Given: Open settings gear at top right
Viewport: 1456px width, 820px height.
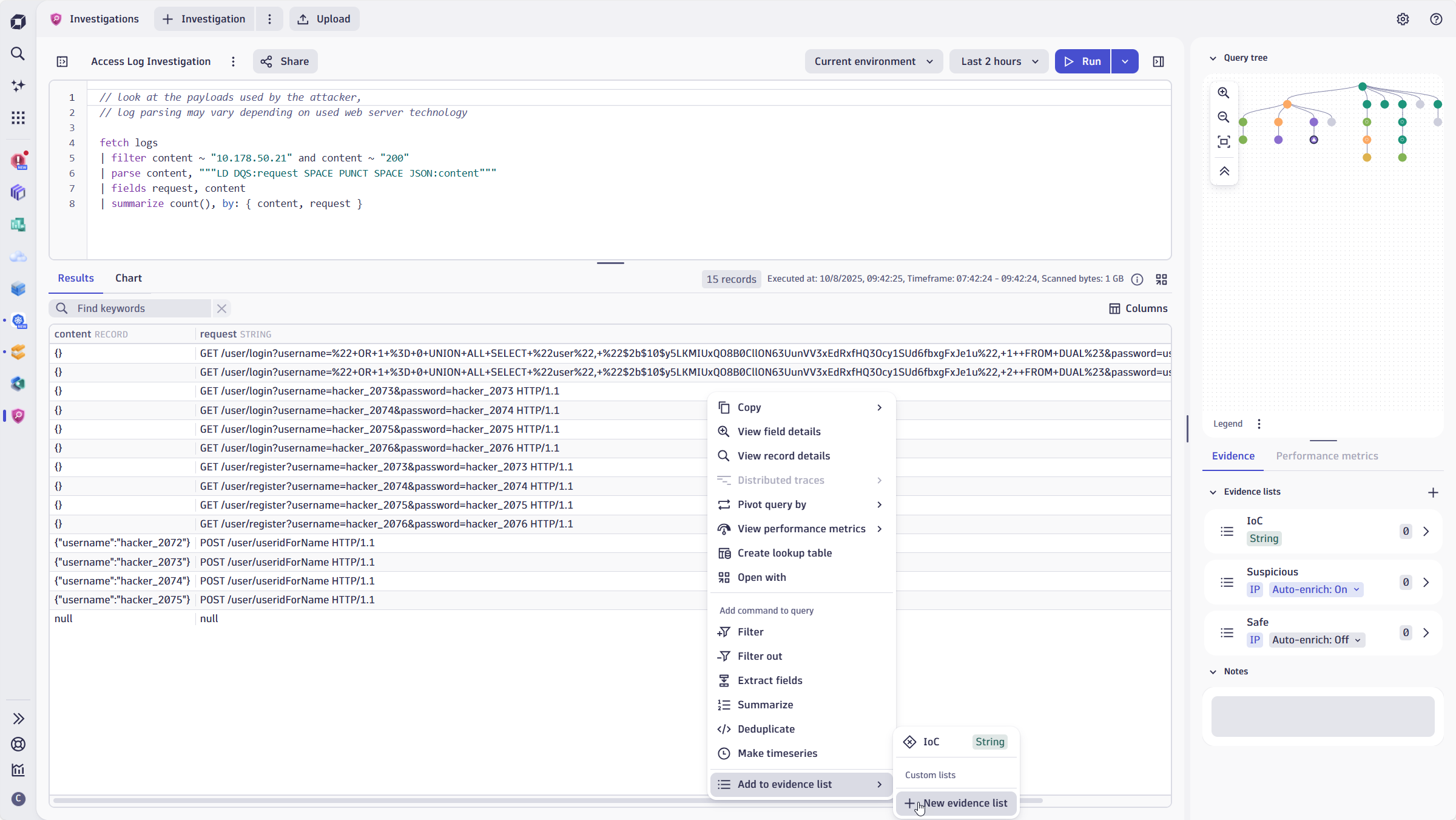Looking at the screenshot, I should [x=1403, y=19].
